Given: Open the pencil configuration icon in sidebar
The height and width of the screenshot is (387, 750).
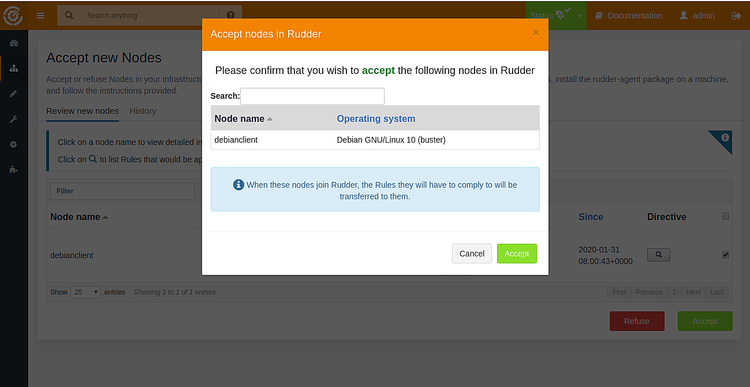Looking at the screenshot, I should pos(13,94).
